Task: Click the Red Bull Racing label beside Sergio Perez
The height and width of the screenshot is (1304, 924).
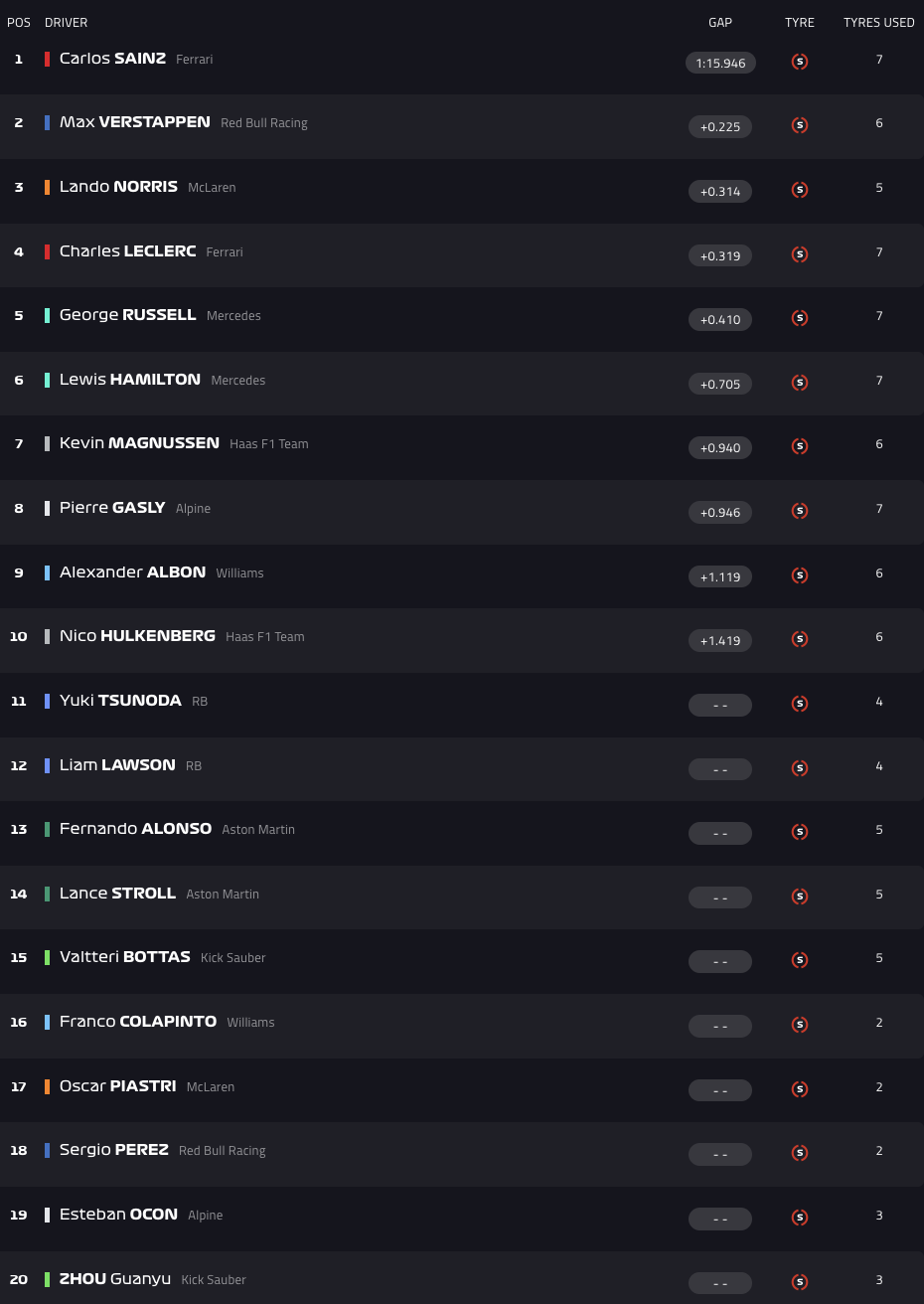Action: 223,1151
